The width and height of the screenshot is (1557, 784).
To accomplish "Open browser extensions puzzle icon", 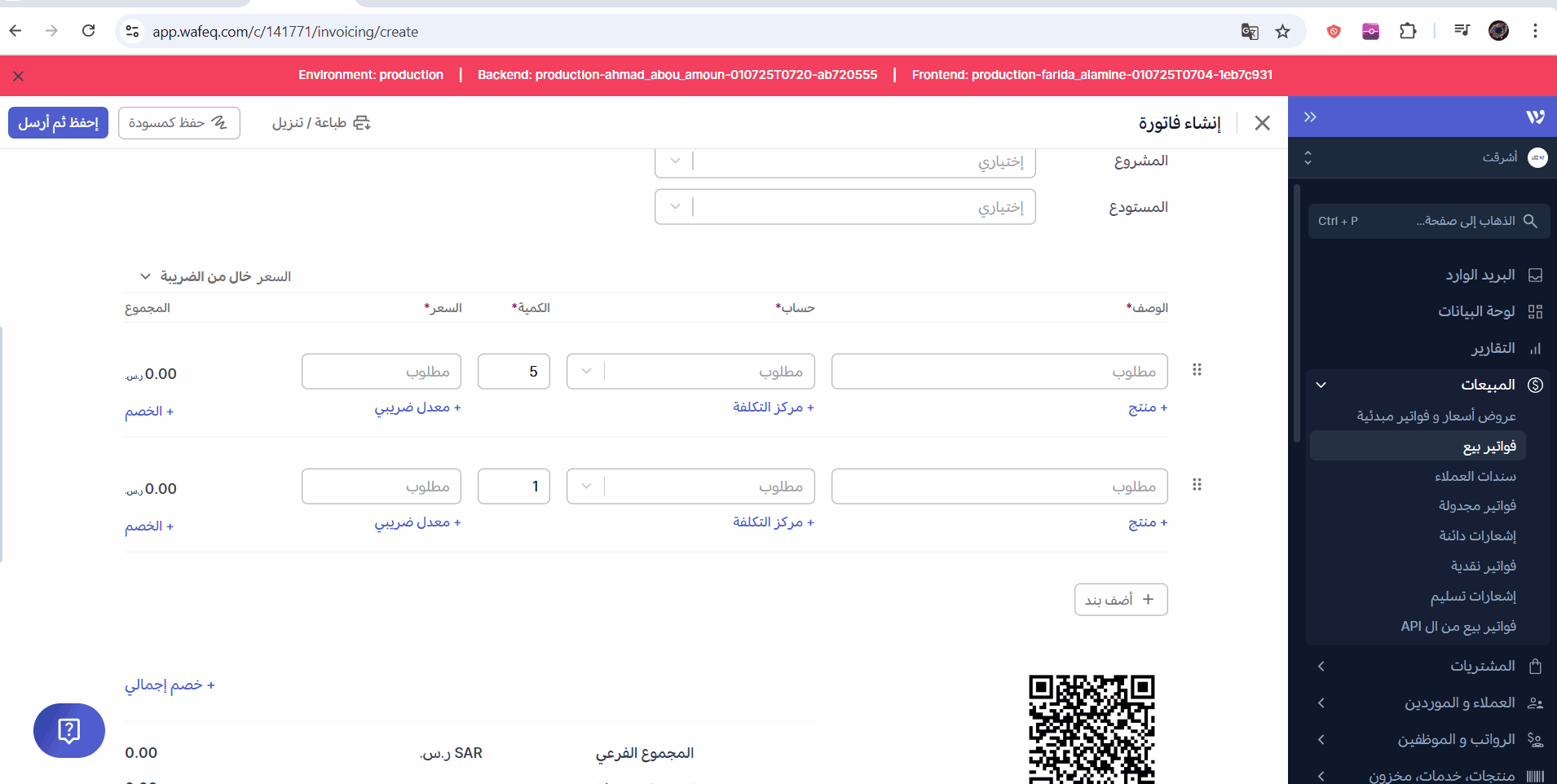I will (x=1407, y=32).
